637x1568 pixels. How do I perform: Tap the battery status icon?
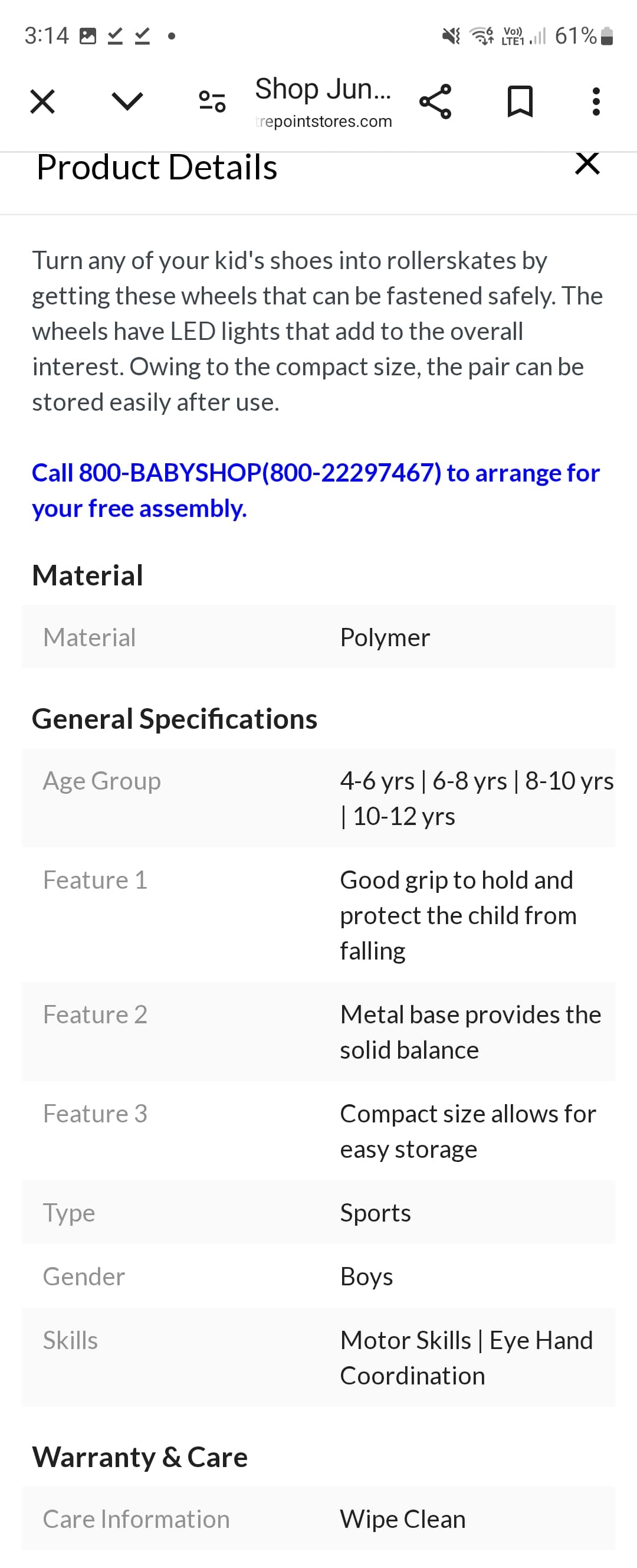[x=606, y=37]
